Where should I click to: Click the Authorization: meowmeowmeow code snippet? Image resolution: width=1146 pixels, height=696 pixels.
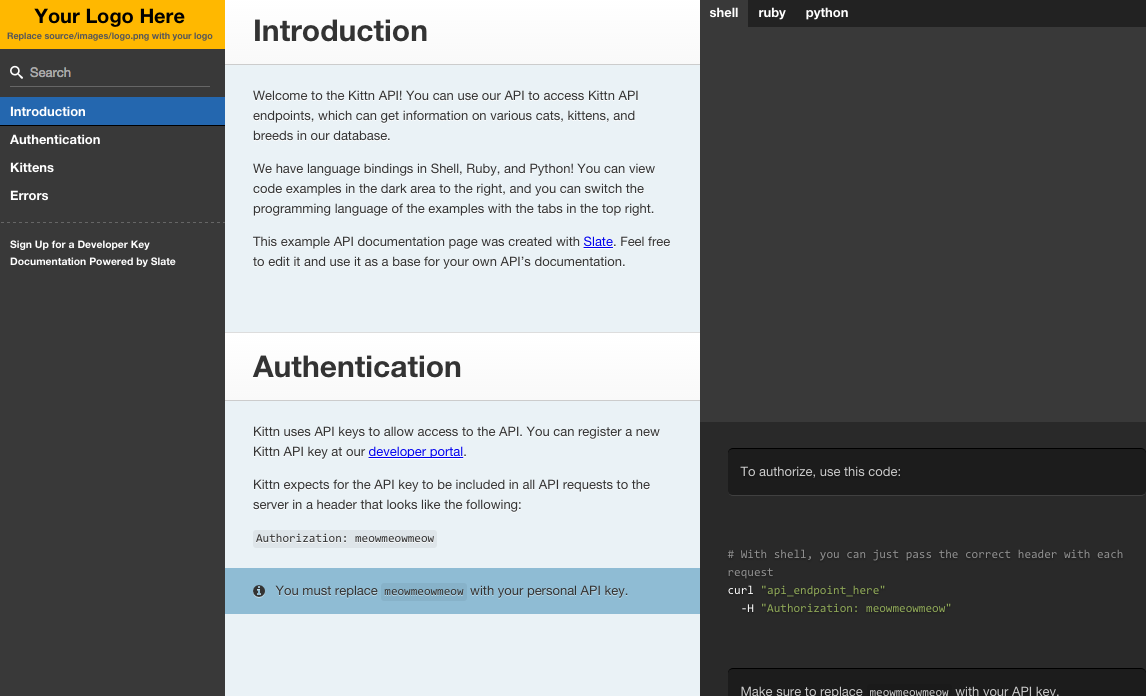344,538
